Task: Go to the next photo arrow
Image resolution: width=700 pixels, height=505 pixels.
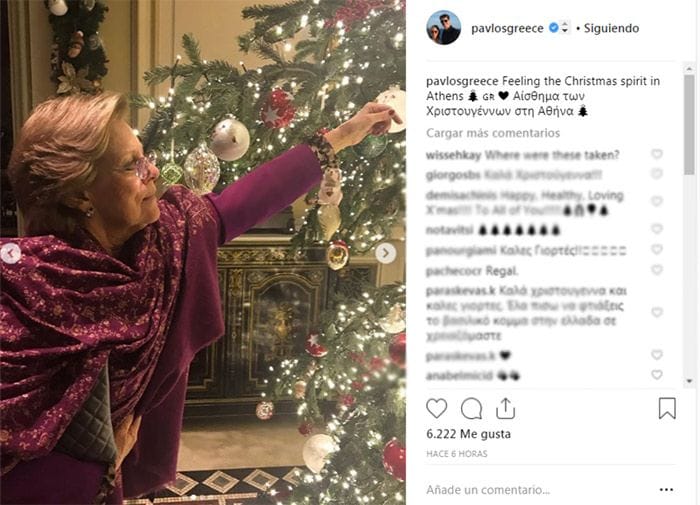Action: (386, 253)
